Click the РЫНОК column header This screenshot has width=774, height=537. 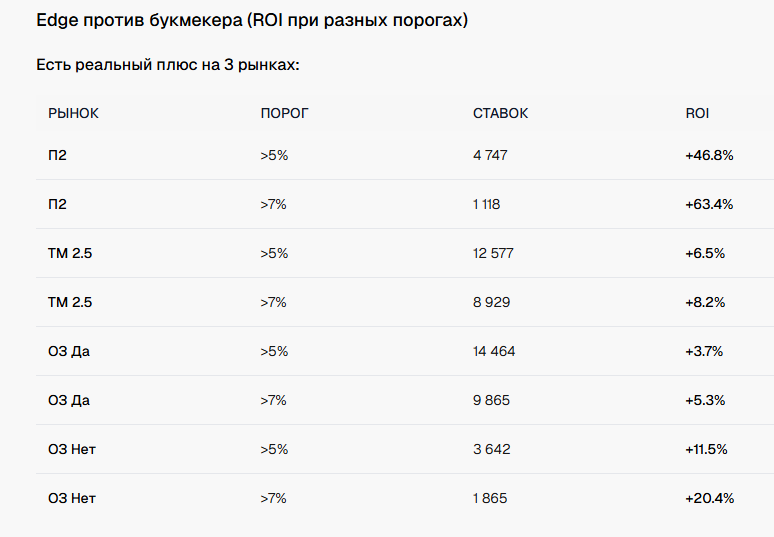[73, 114]
